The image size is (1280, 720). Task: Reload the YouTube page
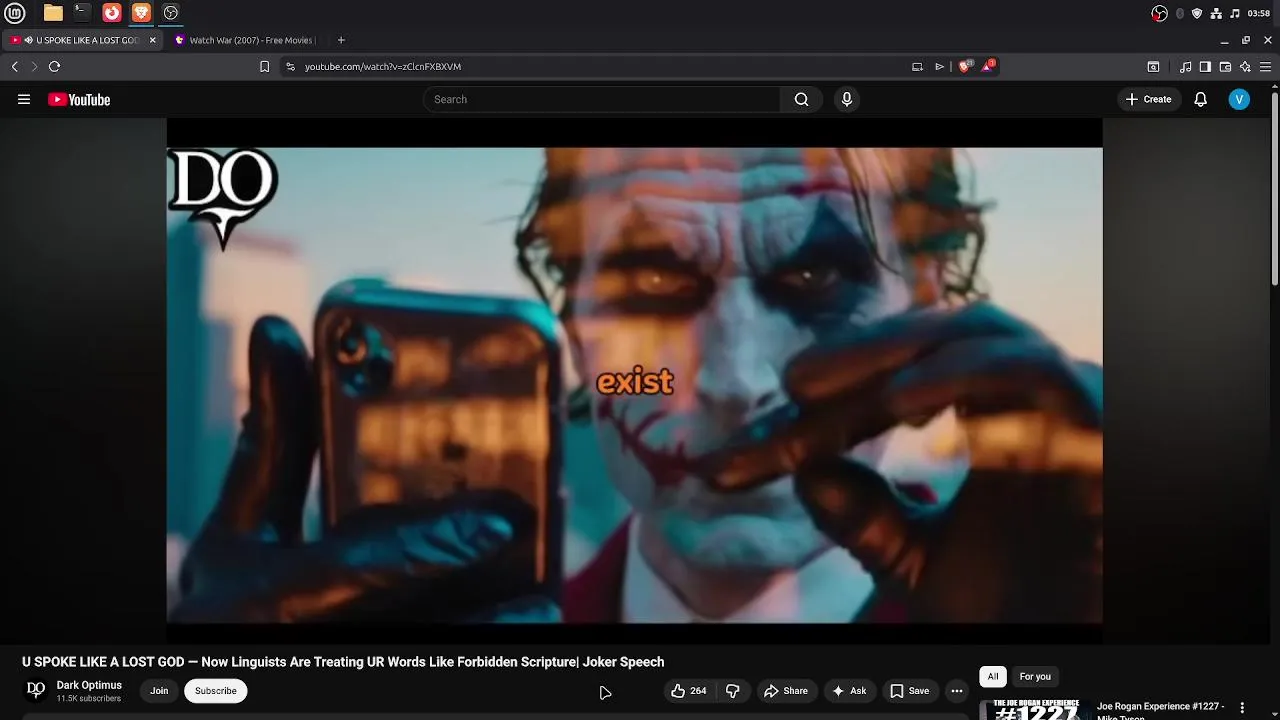pyautogui.click(x=54, y=66)
